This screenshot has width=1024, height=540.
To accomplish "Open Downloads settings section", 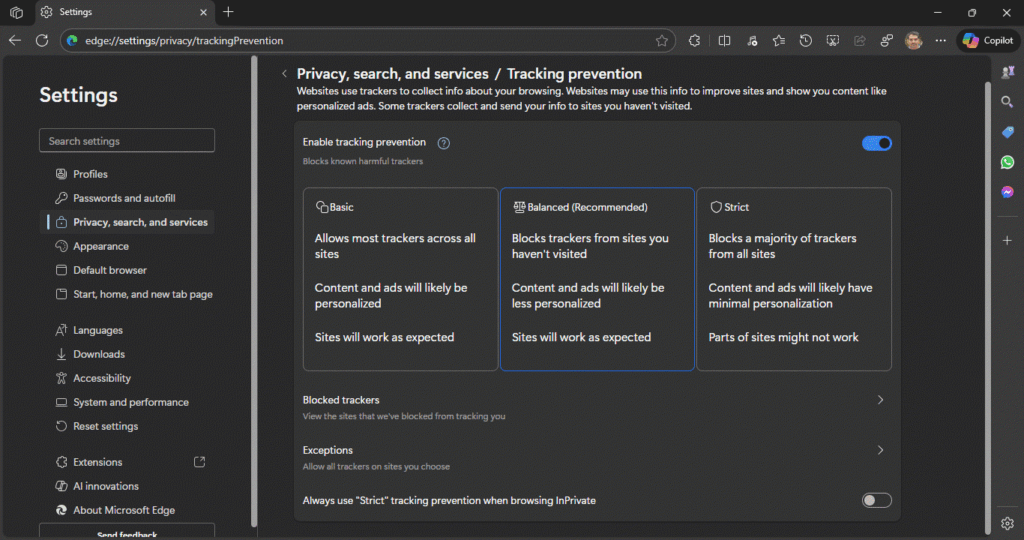I will pos(127,354).
